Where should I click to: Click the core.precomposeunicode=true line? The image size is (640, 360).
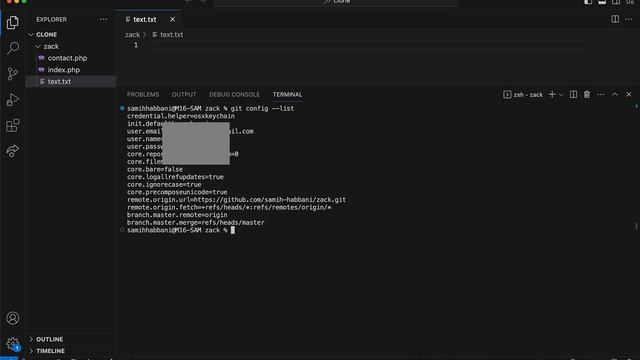click(x=177, y=192)
